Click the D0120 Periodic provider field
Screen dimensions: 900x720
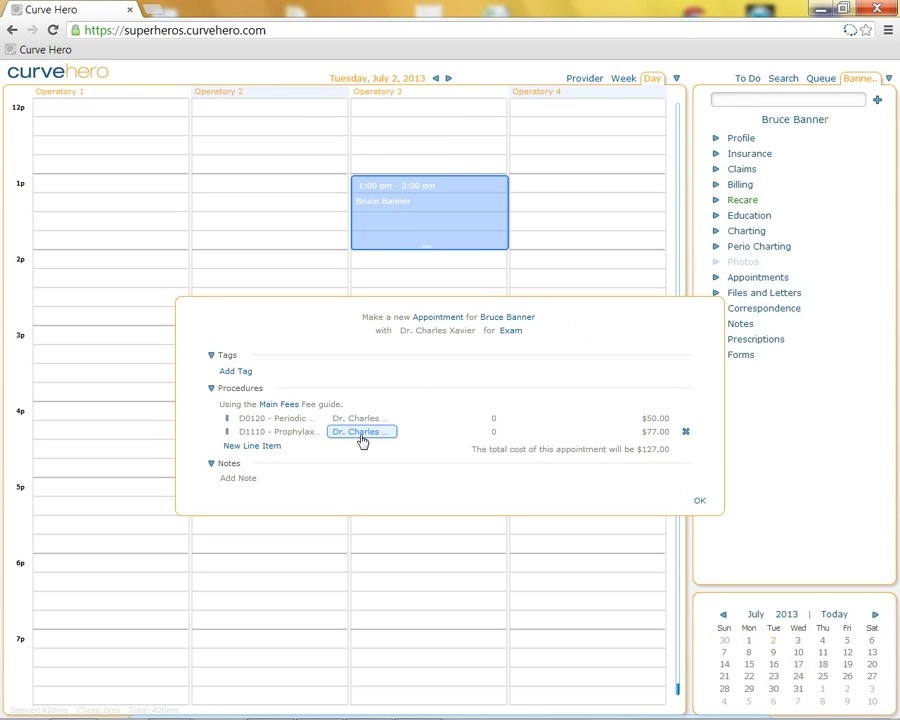point(360,418)
